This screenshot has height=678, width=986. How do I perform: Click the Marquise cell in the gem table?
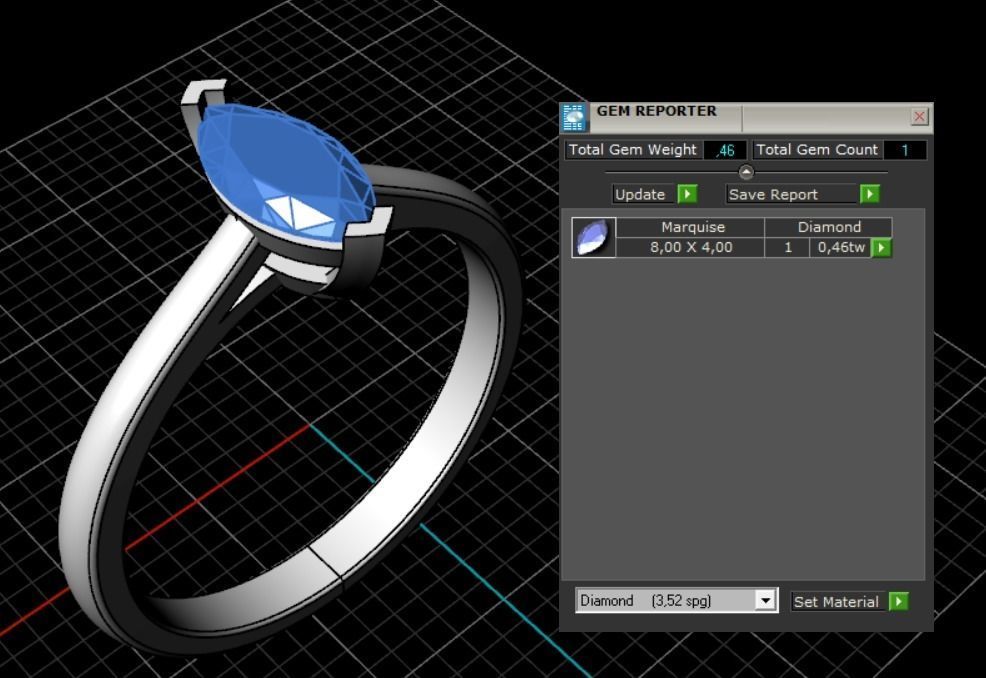(x=690, y=227)
